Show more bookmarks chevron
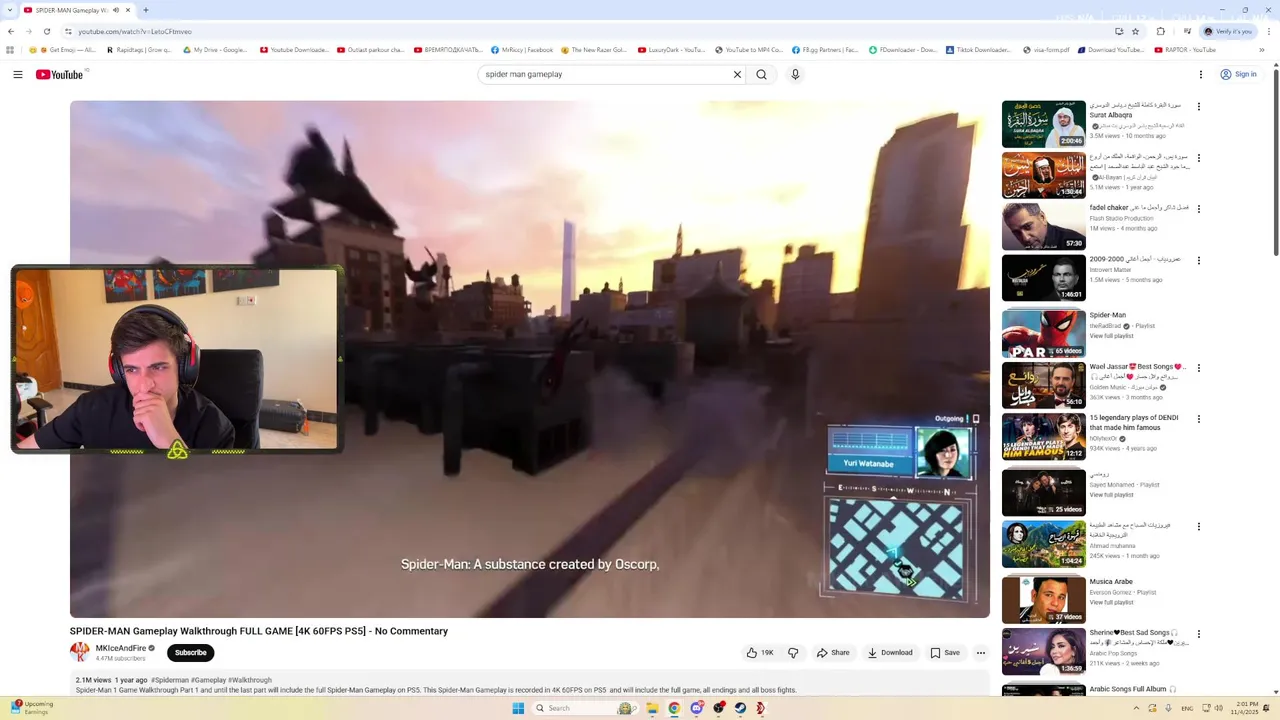 (x=1262, y=50)
